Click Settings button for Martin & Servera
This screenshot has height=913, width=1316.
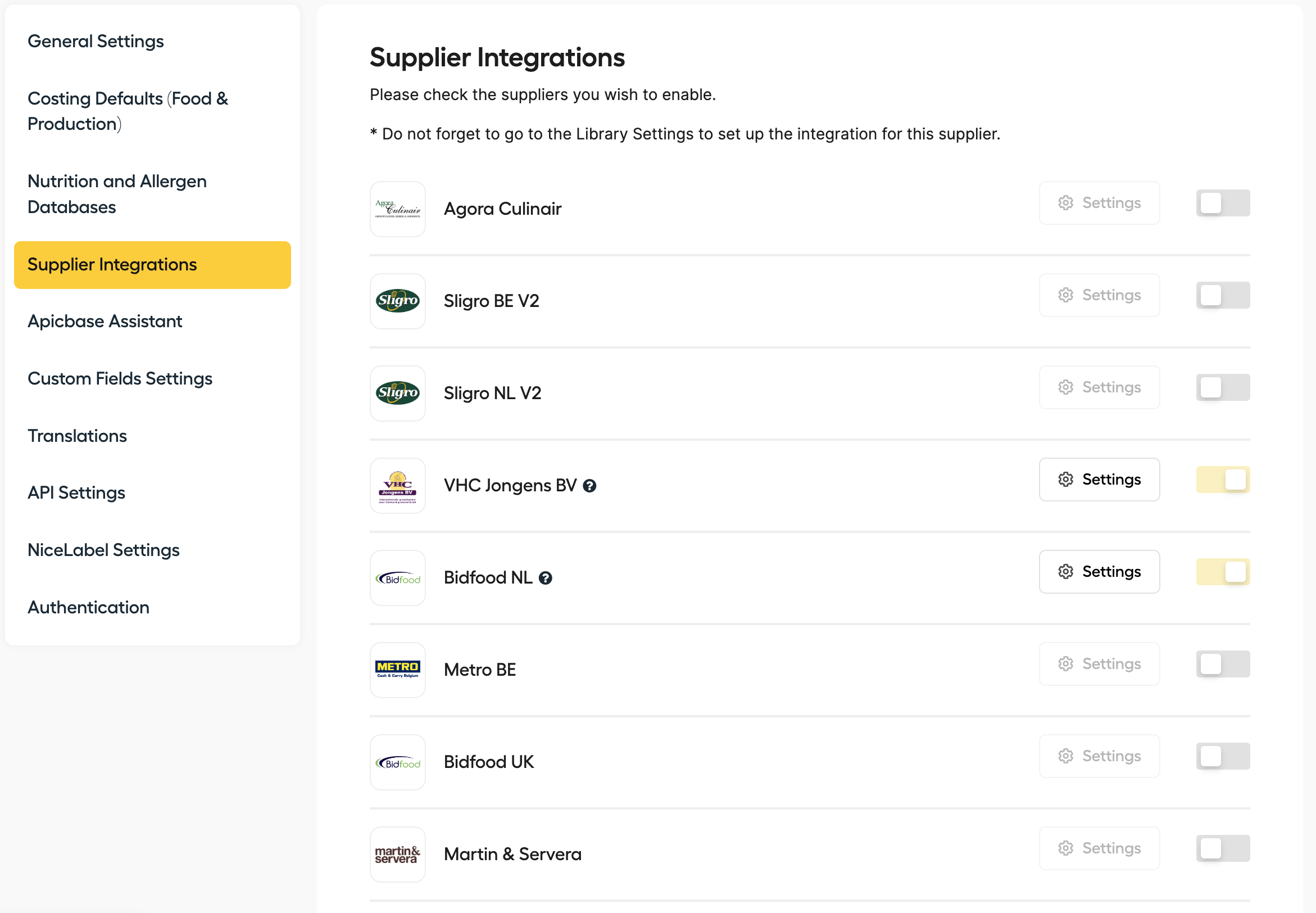[1099, 848]
